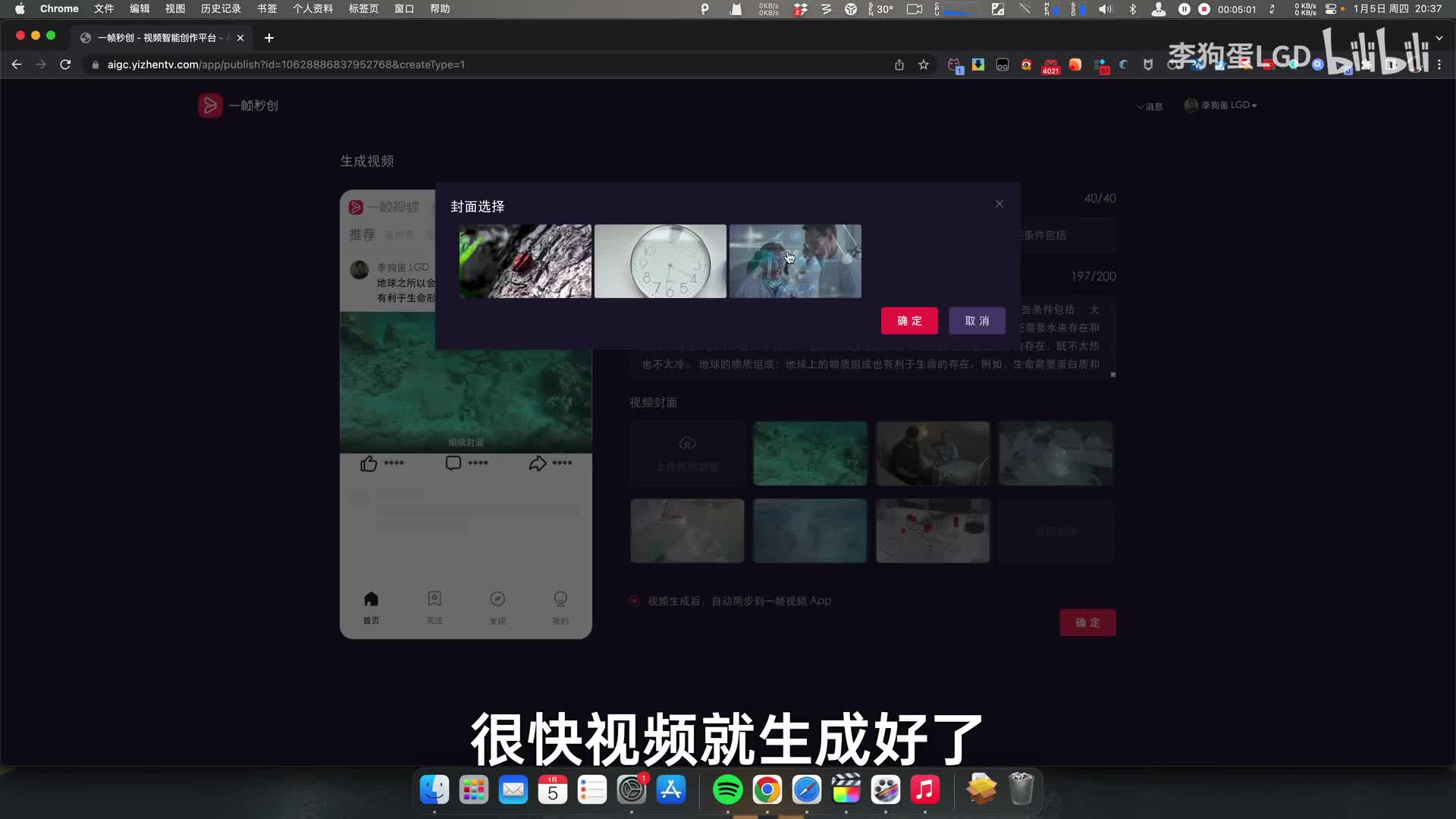The width and height of the screenshot is (1456, 819).
Task: Select the white clock cover thumbnail
Action: [660, 261]
